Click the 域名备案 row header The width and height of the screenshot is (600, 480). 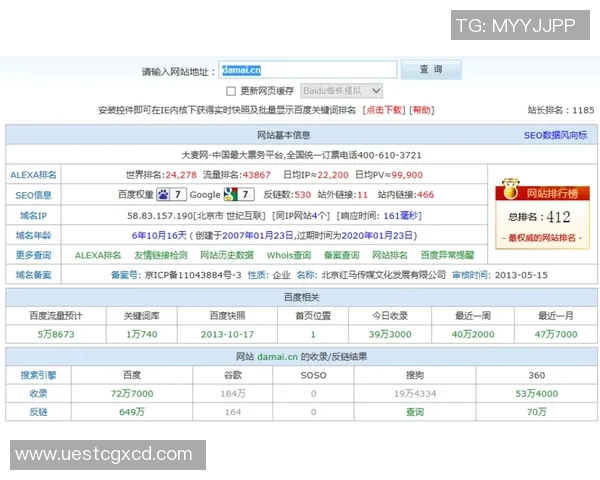(33, 275)
